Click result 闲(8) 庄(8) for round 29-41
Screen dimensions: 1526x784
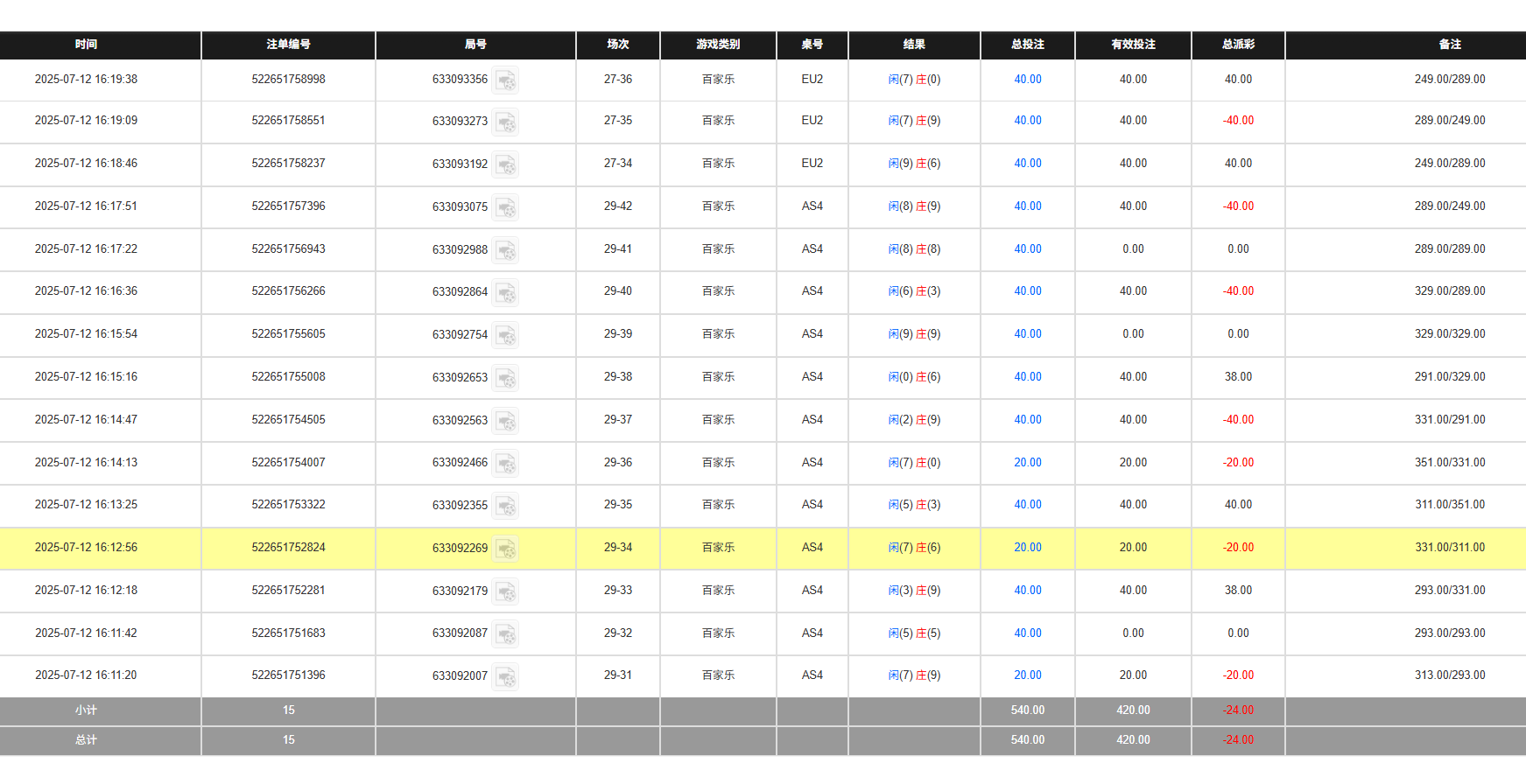point(914,249)
